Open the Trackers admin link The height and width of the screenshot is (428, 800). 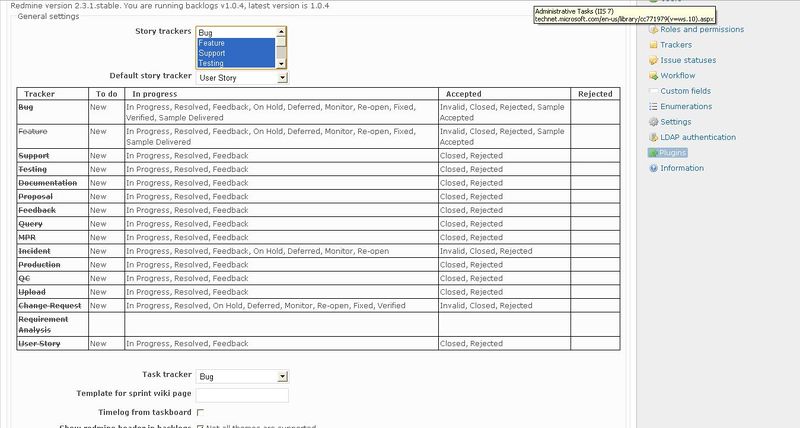coord(676,45)
